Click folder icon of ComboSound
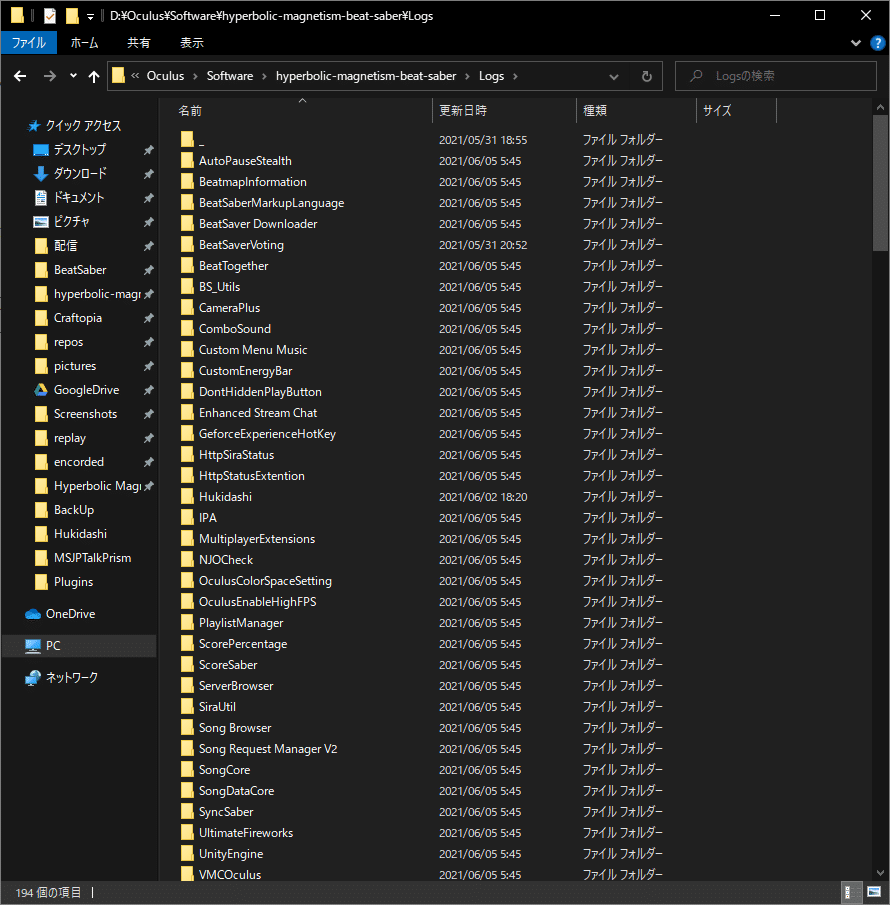The height and width of the screenshot is (905, 890). [x=187, y=328]
